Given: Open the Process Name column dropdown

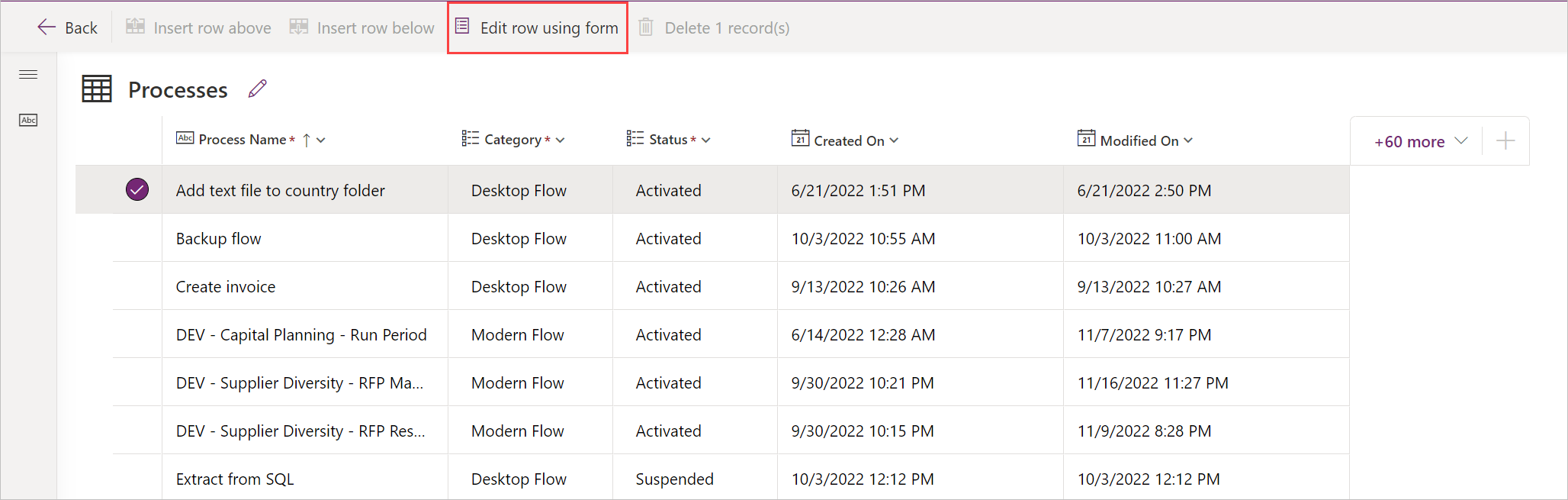Looking at the screenshot, I should pyautogui.click(x=321, y=140).
